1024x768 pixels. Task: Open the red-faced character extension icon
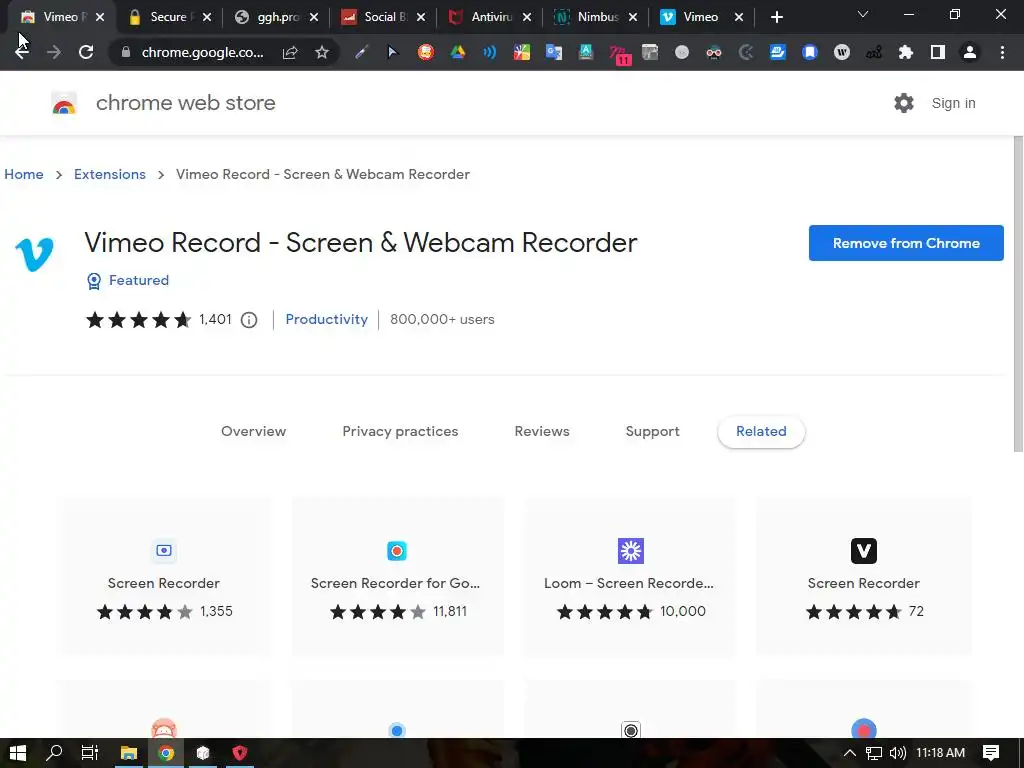tap(426, 52)
